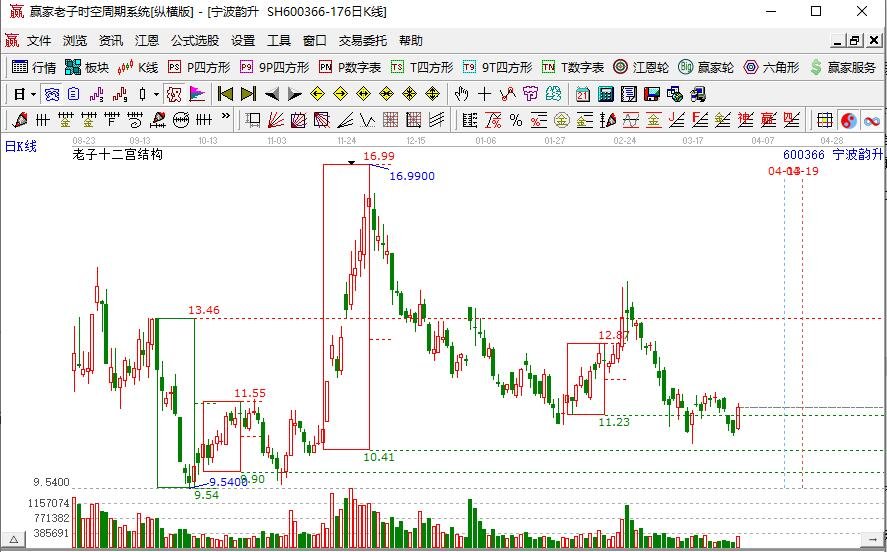Click the 老子十二宫结构 chart title

tap(118, 154)
